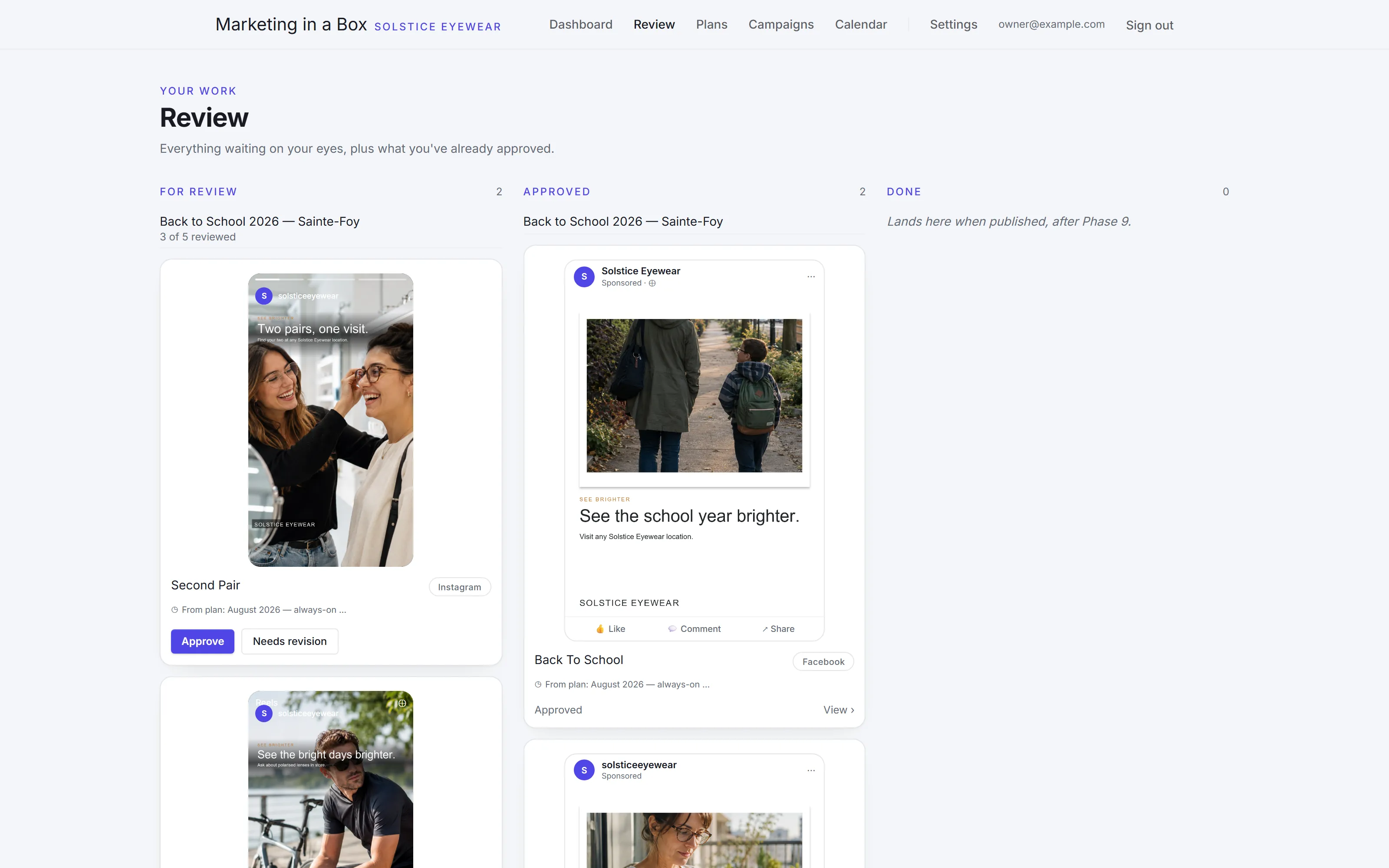Viewport: 1389px width, 868px height.
Task: Click the Like thumbs-up icon
Action: pyautogui.click(x=600, y=628)
